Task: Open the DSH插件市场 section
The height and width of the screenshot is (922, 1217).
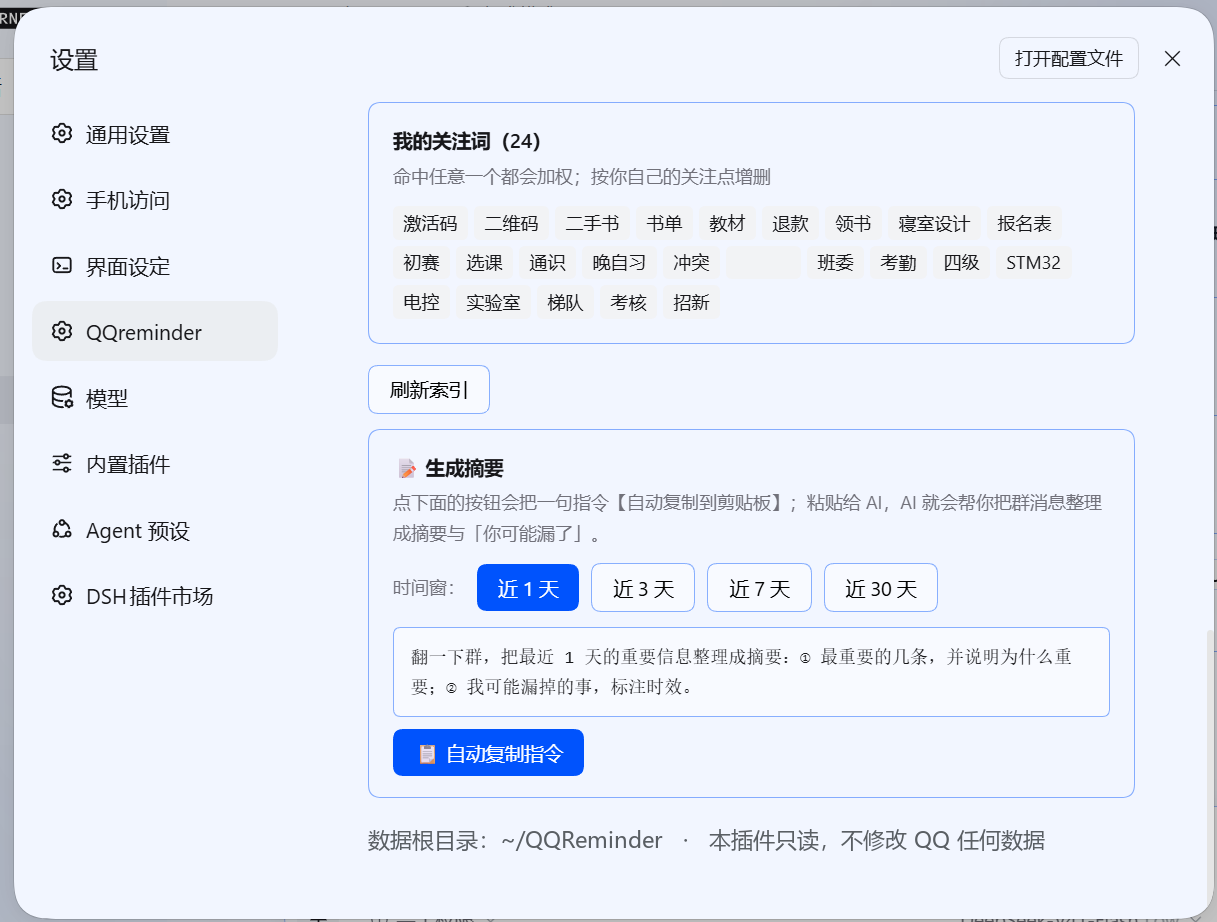Action: click(x=155, y=596)
